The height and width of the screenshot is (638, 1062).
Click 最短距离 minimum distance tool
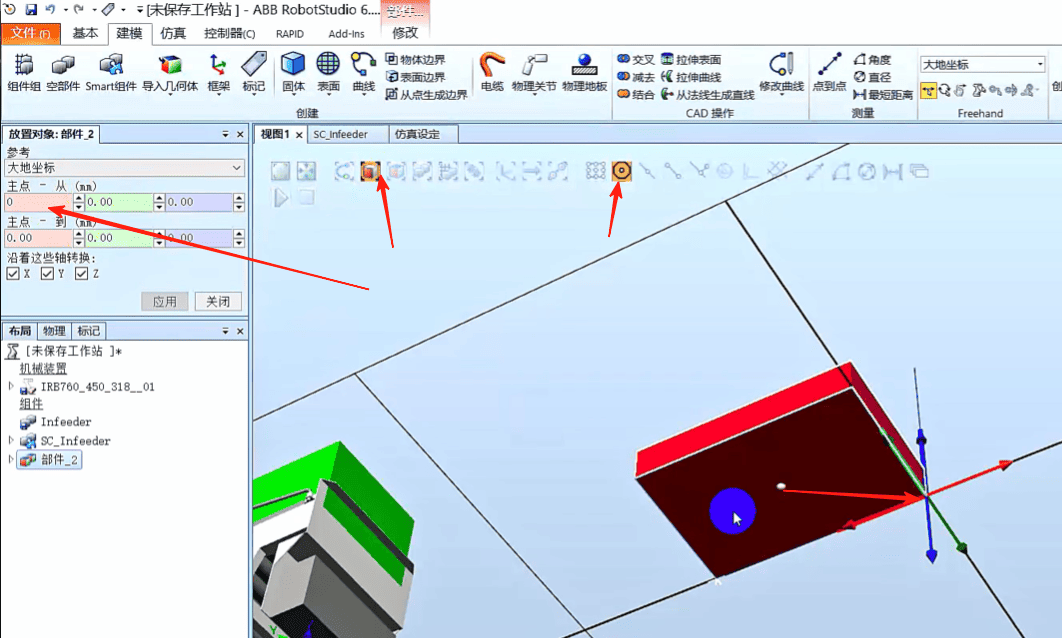pyautogui.click(x=883, y=95)
